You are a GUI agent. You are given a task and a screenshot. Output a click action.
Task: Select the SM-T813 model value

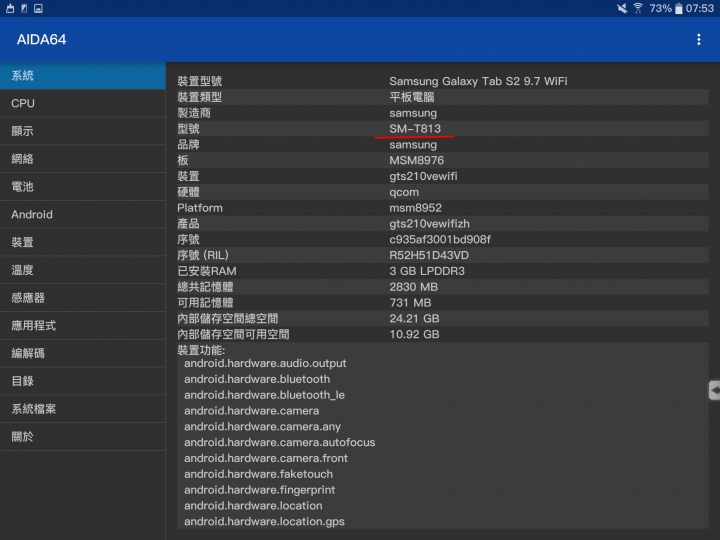pos(415,129)
